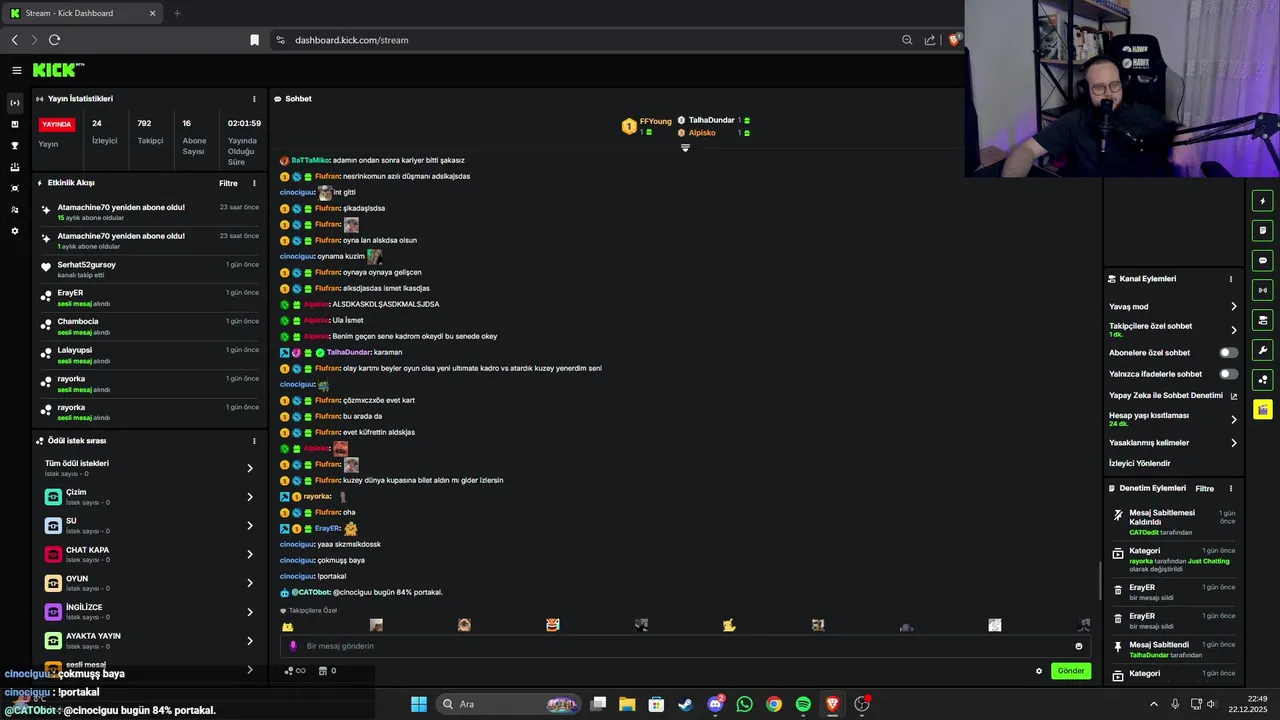Viewport: 1280px width, 720px height.
Task: Open the settings gear in the left sidebar
Action: [15, 231]
